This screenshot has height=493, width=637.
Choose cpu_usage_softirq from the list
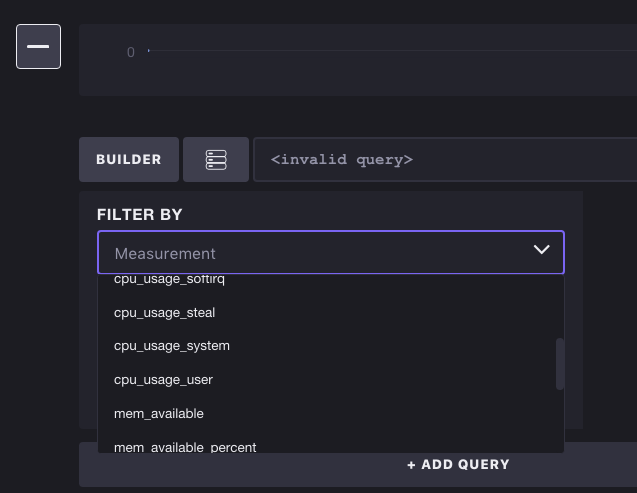pyautogui.click(x=169, y=280)
